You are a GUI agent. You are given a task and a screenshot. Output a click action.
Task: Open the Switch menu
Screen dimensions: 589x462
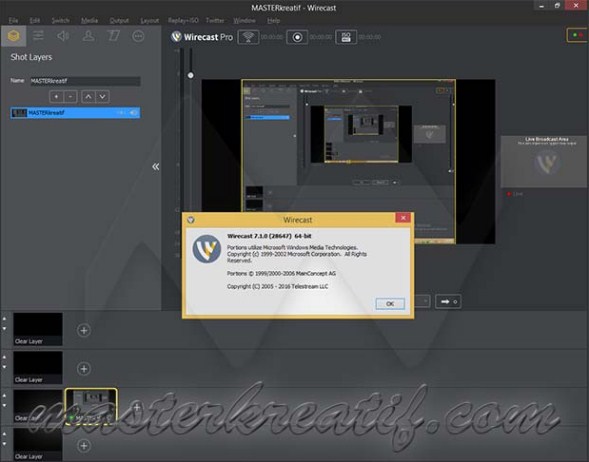point(60,20)
